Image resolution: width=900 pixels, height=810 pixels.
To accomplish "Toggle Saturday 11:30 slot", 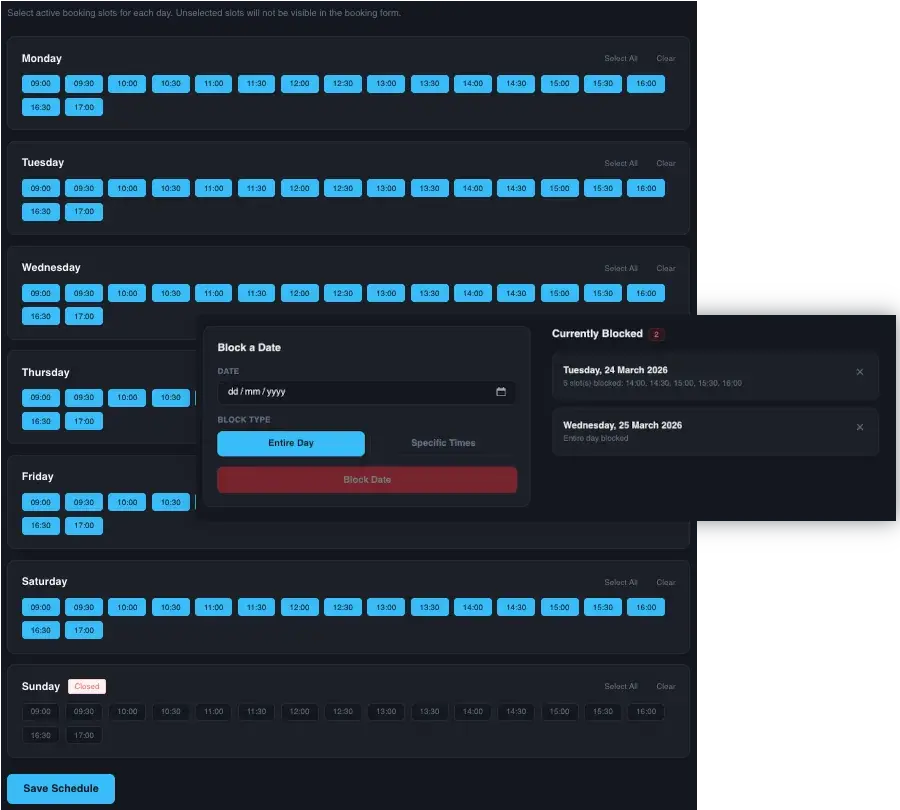I will (x=257, y=607).
